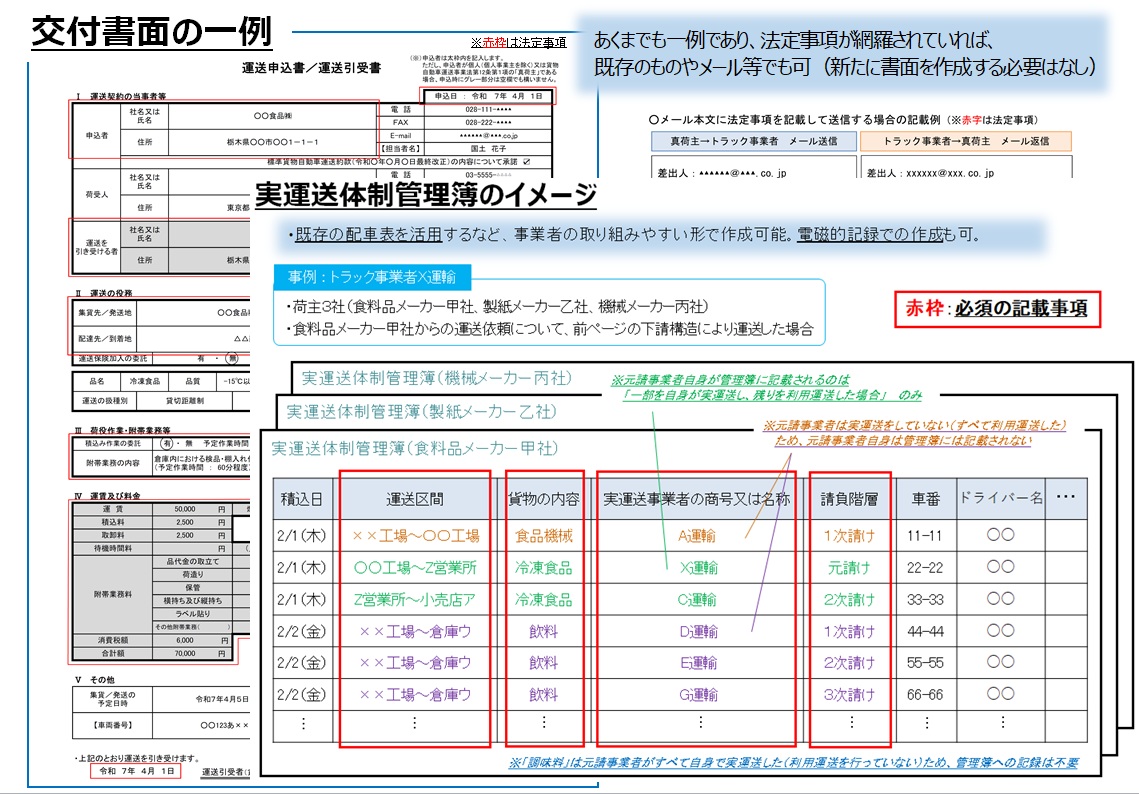Click the vehicle number 44-44
1139x794 pixels.
pyautogui.click(x=925, y=632)
